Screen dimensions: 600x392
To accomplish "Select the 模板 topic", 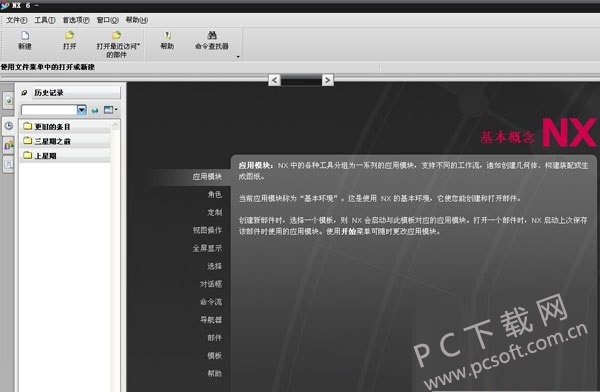I will pyautogui.click(x=215, y=356).
